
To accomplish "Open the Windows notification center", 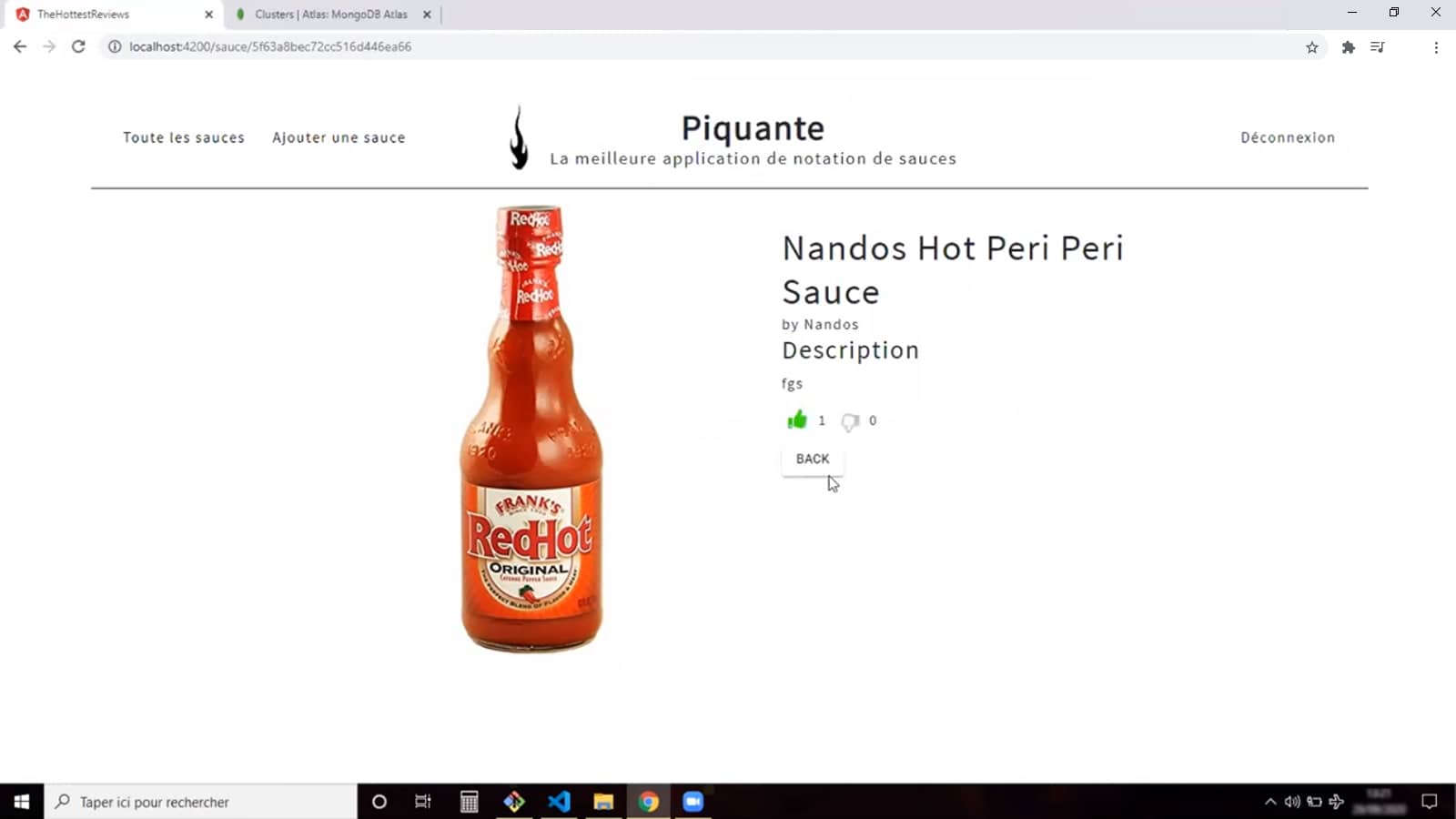I will tap(1430, 802).
